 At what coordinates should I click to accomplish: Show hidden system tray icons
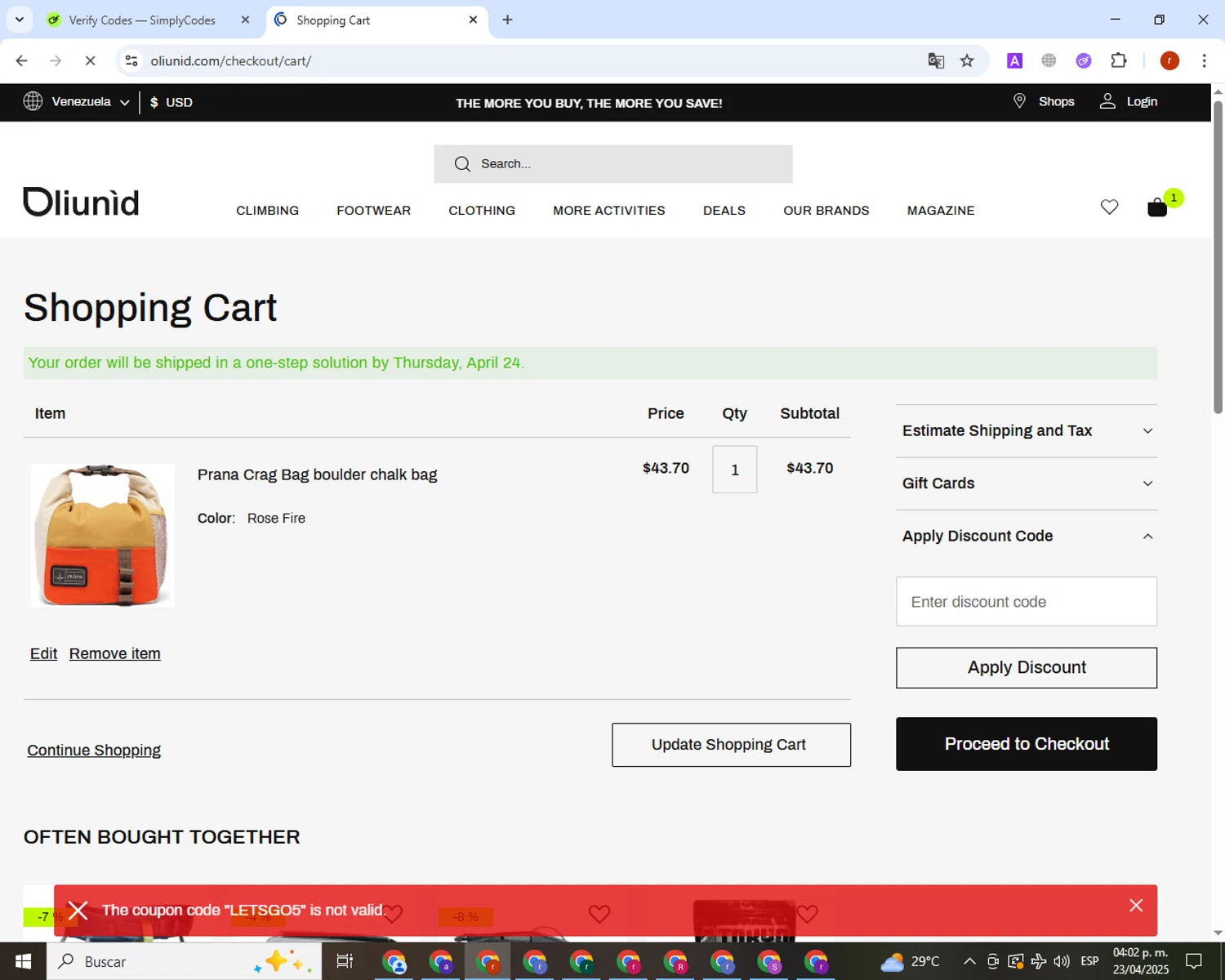[x=969, y=961]
